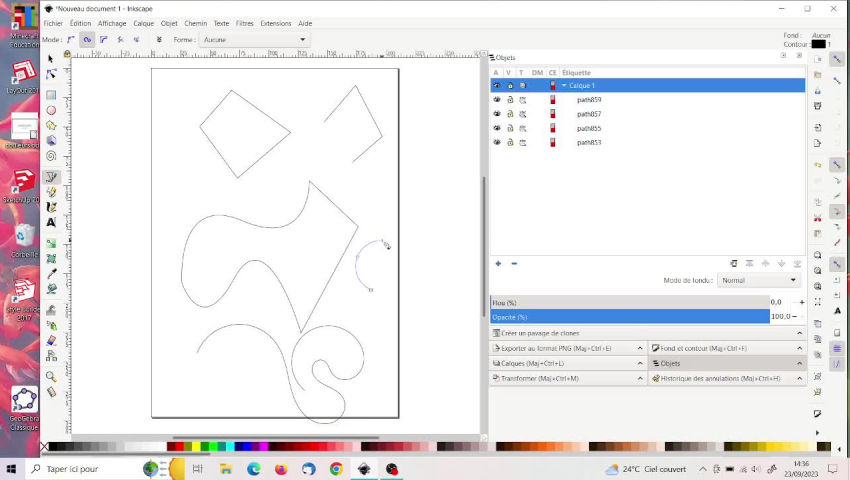Click the Objets panel tab

tap(727, 363)
